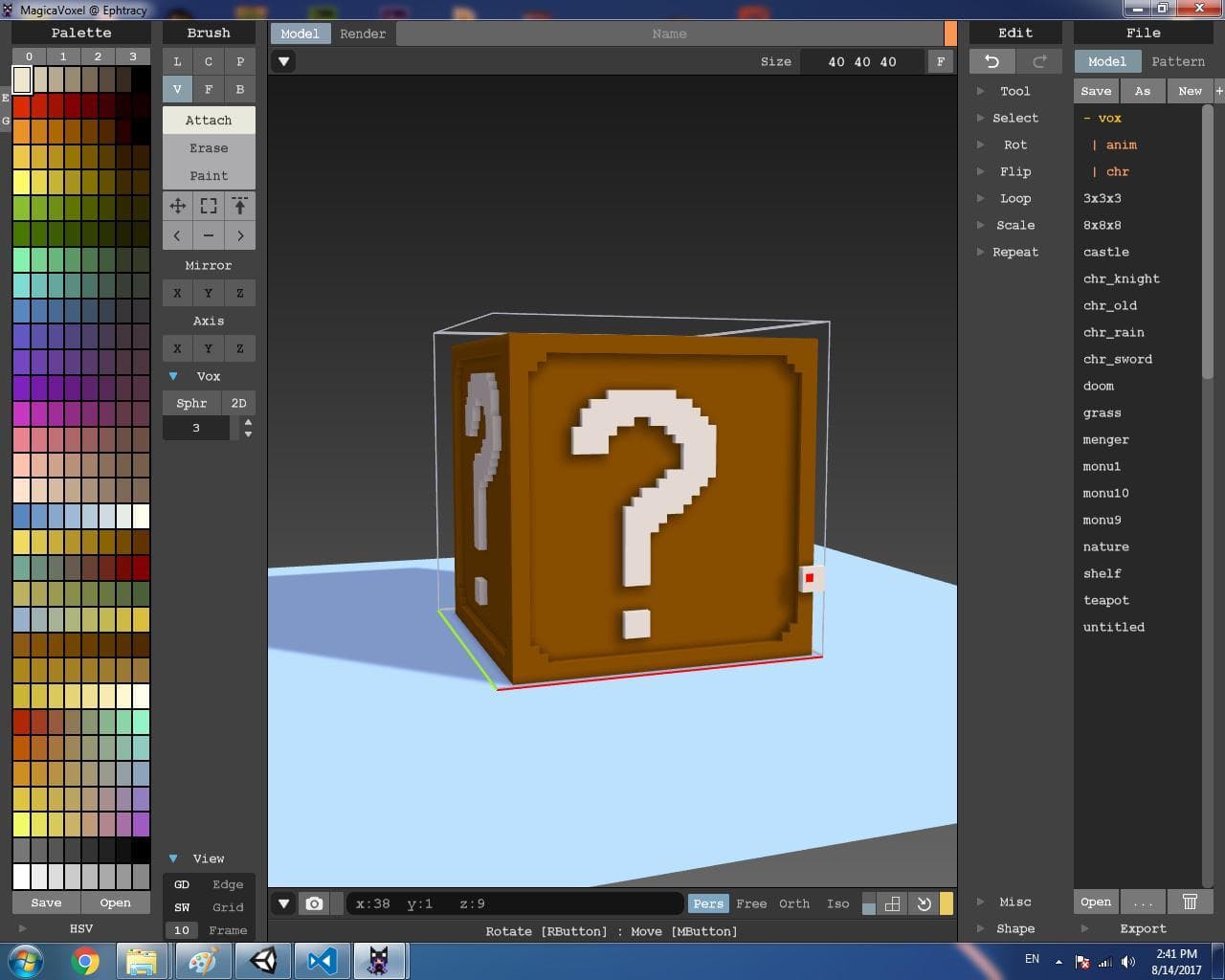The image size is (1225, 980).
Task: Click the plus icon next to New
Action: point(1219,91)
